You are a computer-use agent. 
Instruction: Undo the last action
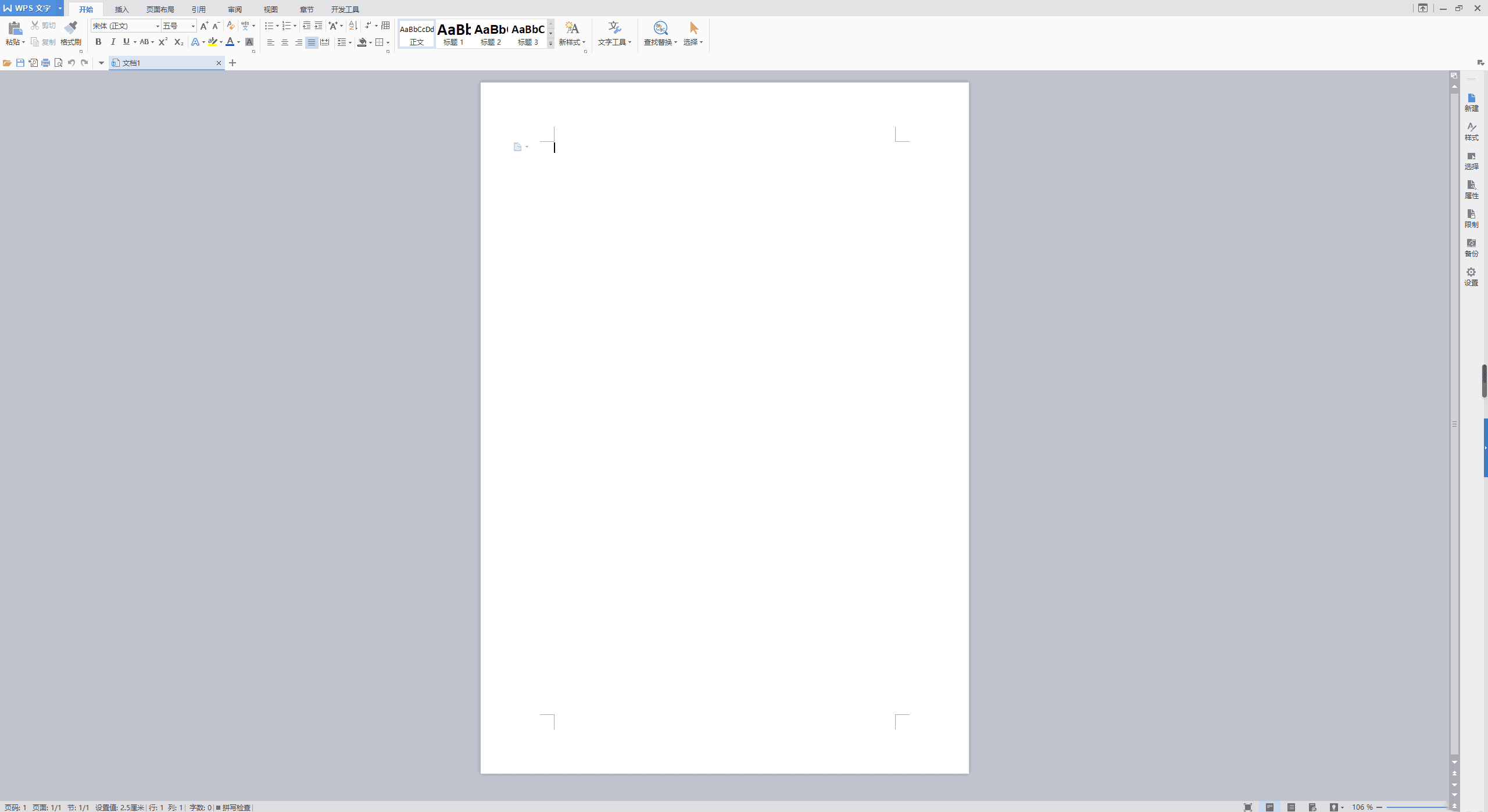point(71,63)
